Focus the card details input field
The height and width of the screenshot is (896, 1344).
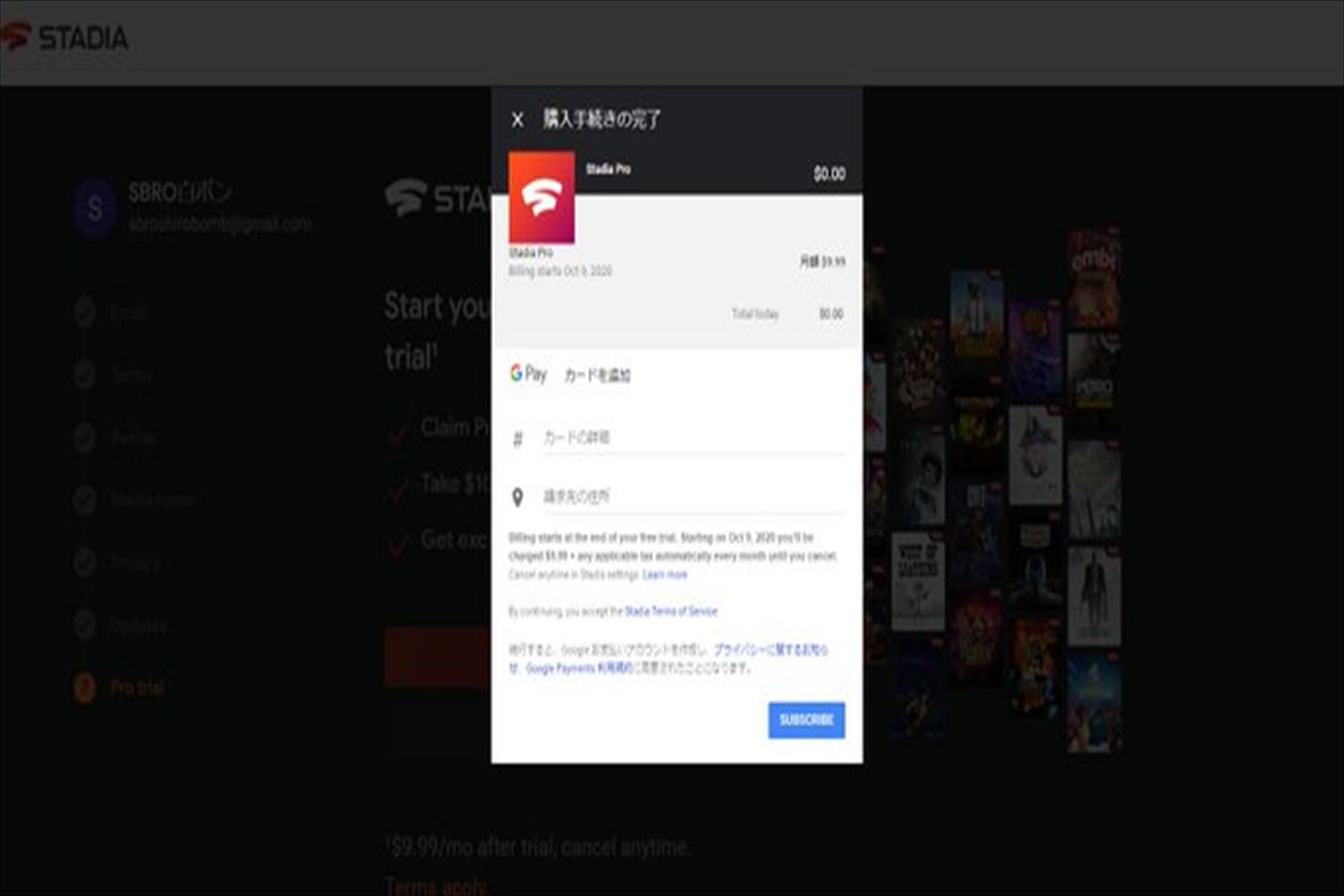tap(693, 438)
